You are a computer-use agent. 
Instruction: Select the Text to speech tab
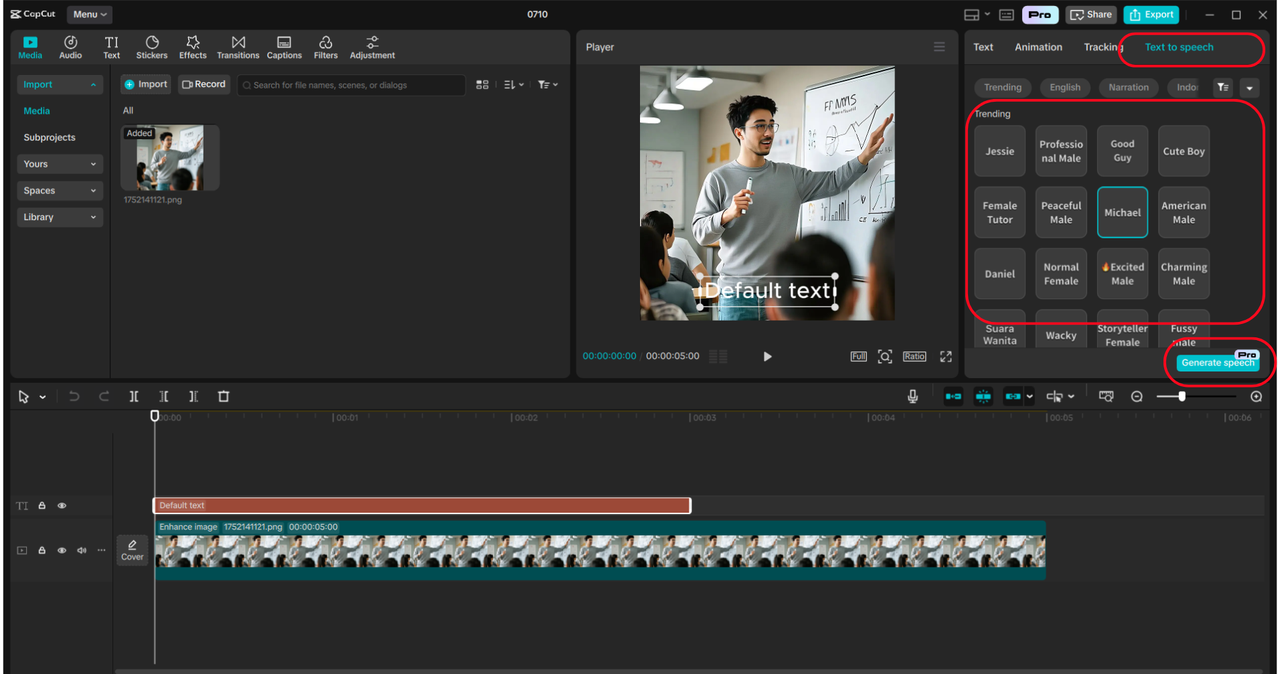1179,47
